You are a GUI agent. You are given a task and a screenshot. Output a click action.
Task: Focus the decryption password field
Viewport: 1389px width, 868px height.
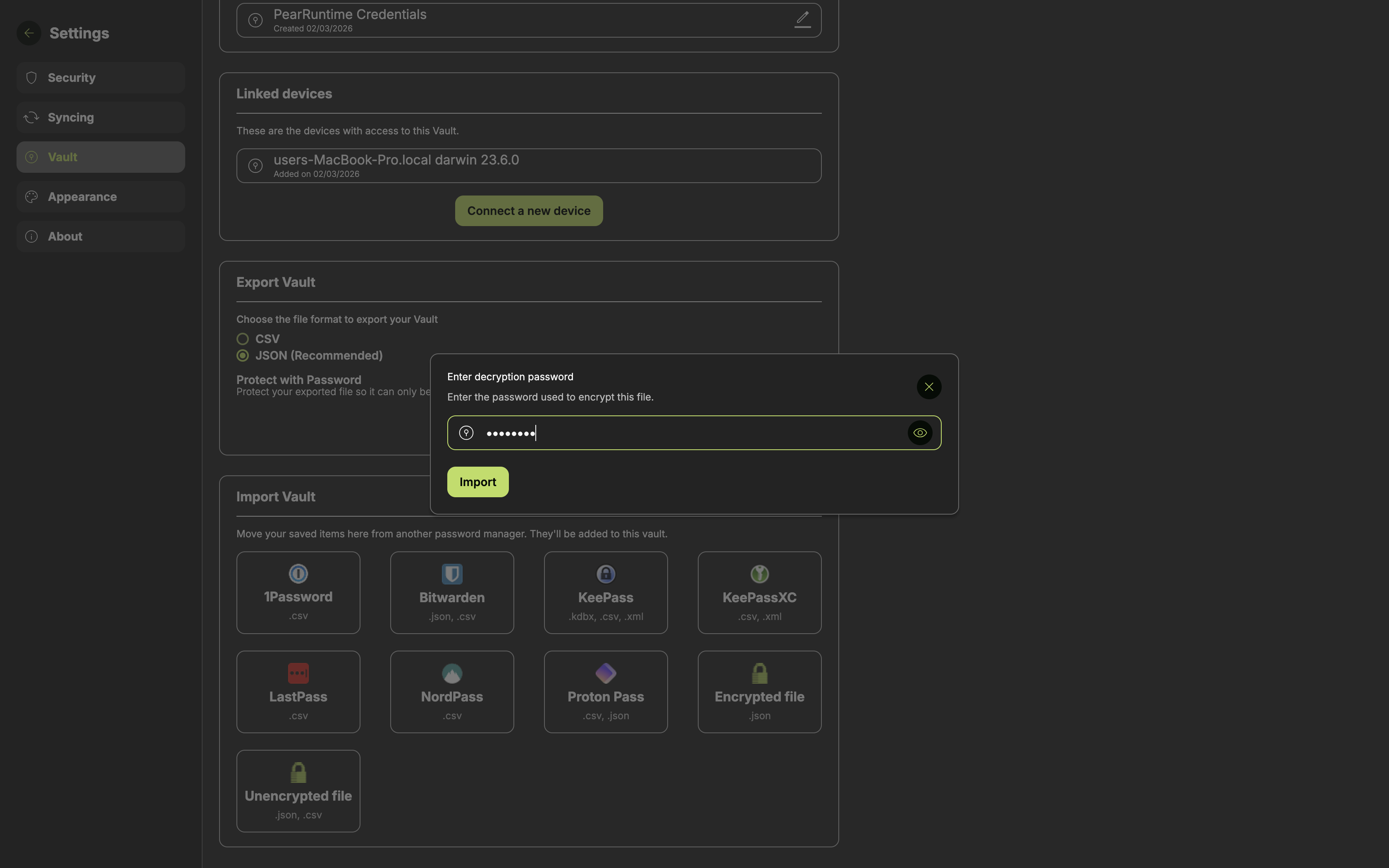coord(689,433)
